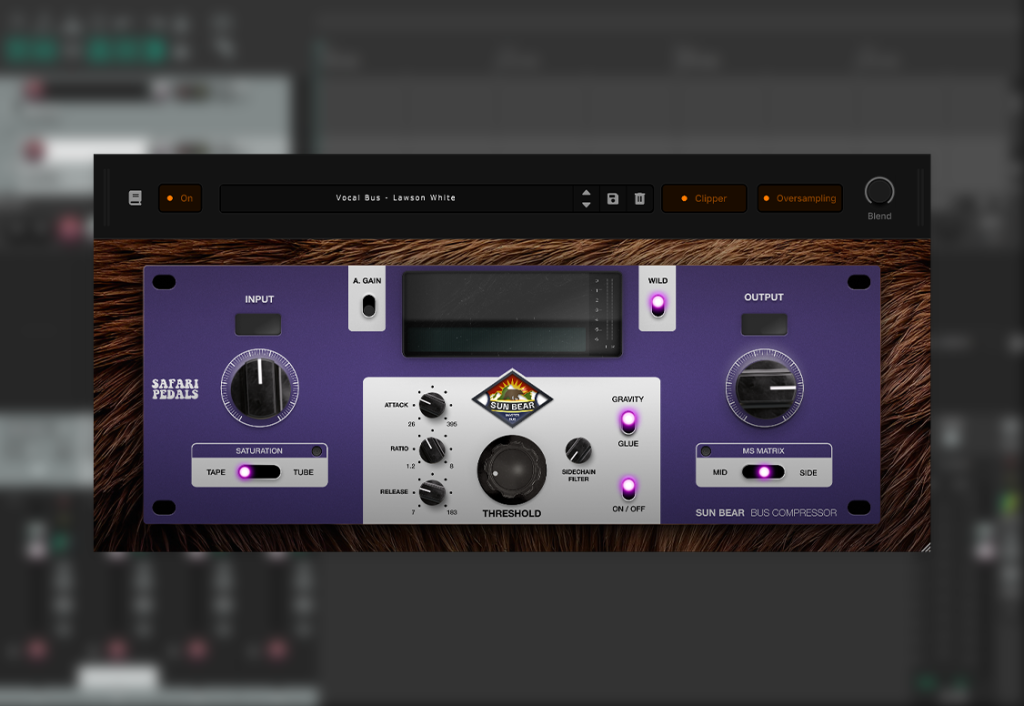
Task: Click the INPUT value display
Action: [258, 324]
